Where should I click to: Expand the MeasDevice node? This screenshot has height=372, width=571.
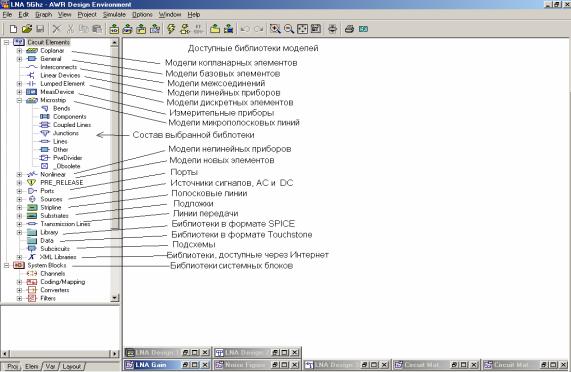tap(19, 92)
